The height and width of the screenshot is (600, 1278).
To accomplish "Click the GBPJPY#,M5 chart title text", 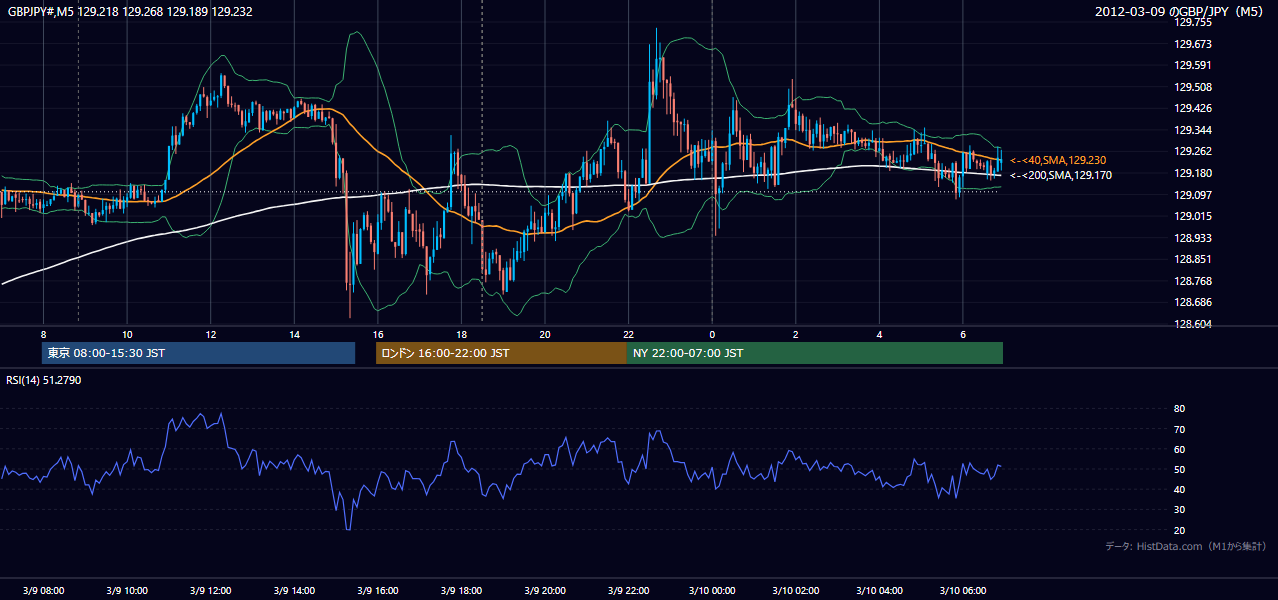I will (130, 12).
